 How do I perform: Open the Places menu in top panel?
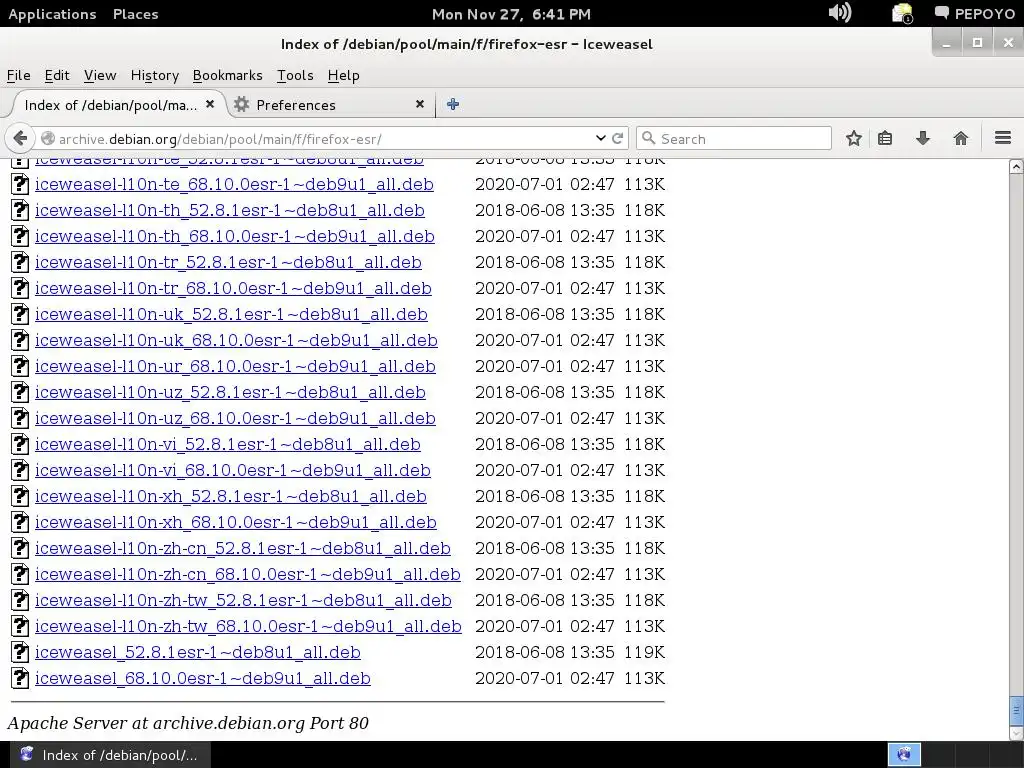pyautogui.click(x=135, y=14)
